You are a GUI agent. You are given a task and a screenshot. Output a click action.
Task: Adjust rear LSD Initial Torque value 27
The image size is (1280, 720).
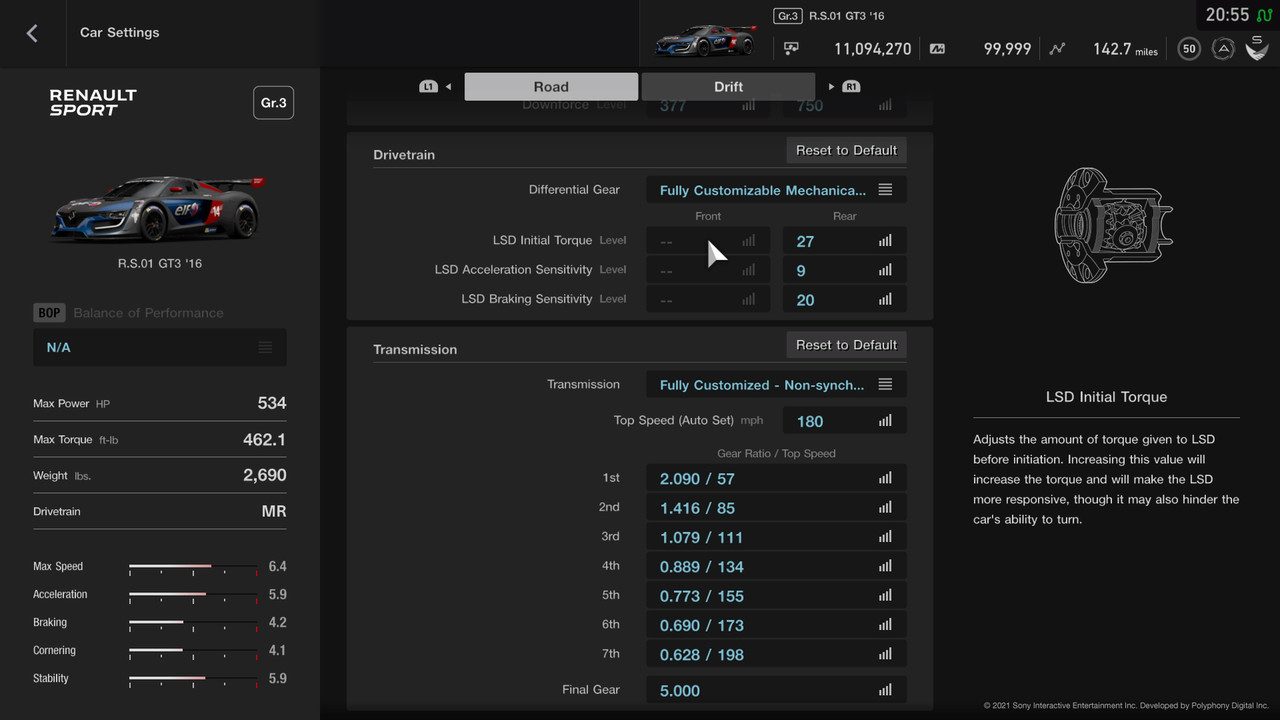844,241
